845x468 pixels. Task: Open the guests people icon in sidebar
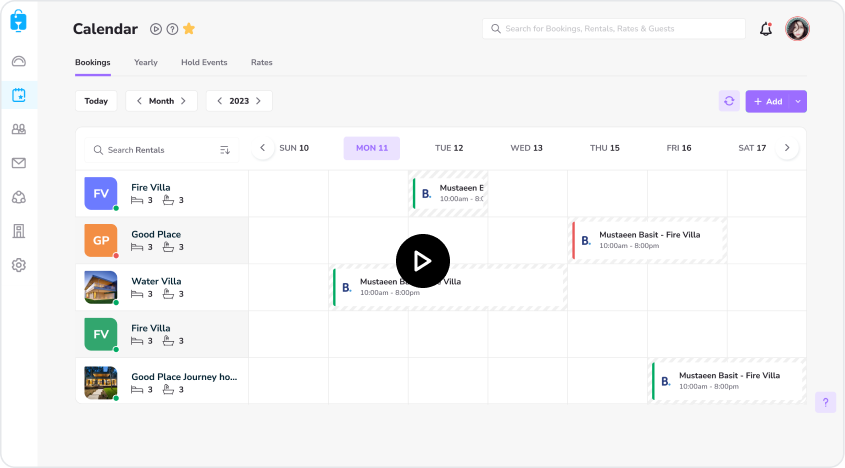click(x=18, y=129)
